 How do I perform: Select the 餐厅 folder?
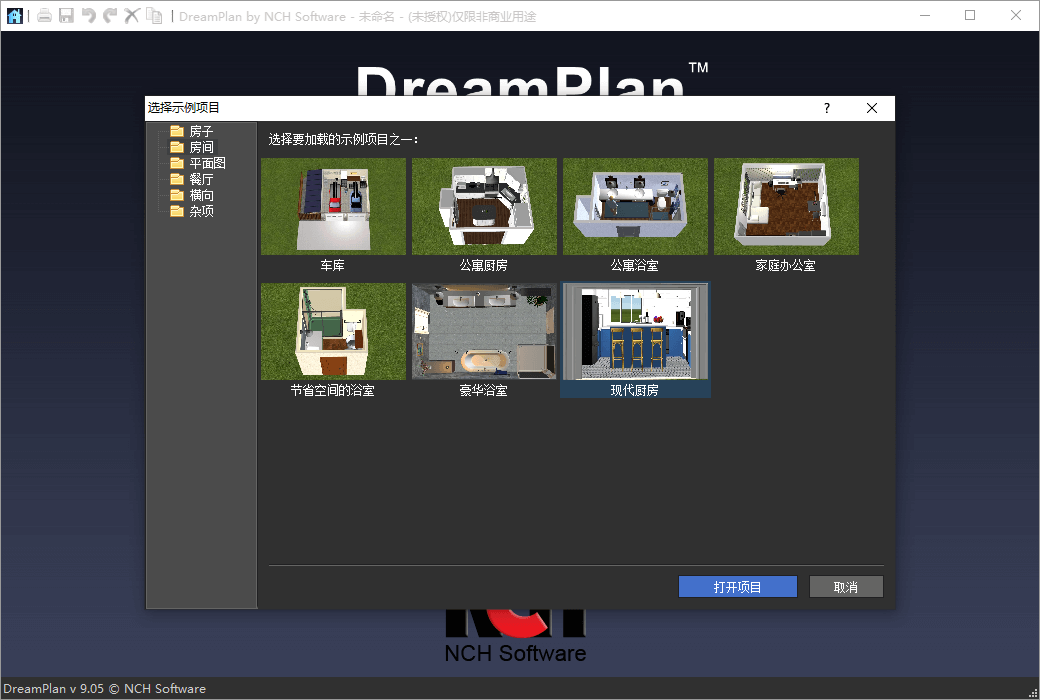pyautogui.click(x=197, y=178)
